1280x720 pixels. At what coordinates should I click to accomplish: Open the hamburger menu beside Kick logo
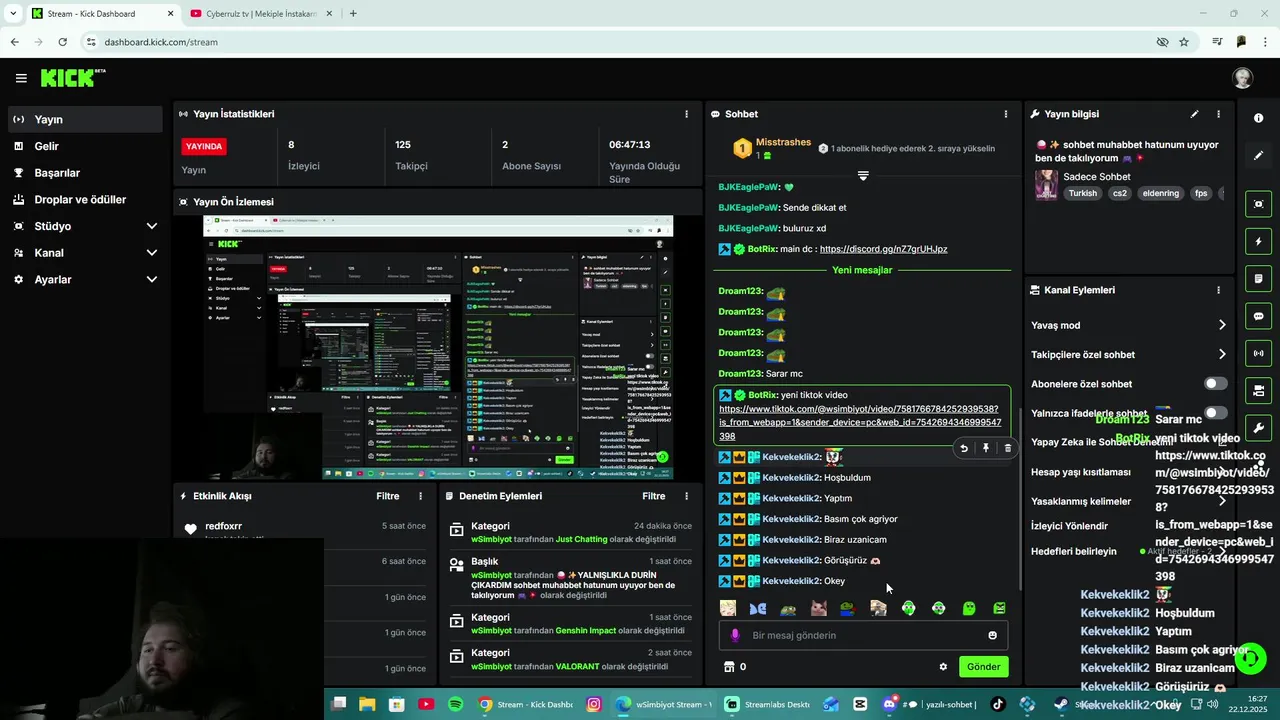(x=21, y=78)
